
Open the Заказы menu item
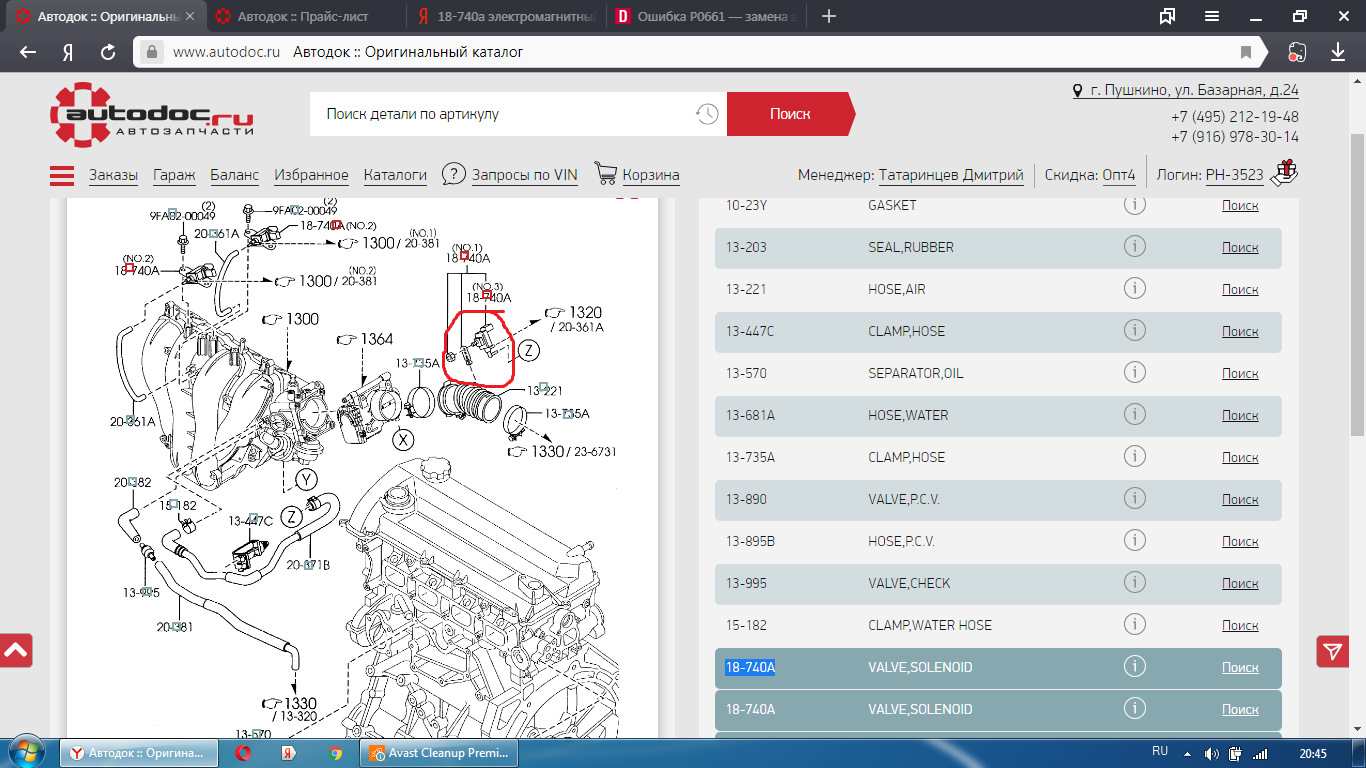(x=113, y=175)
